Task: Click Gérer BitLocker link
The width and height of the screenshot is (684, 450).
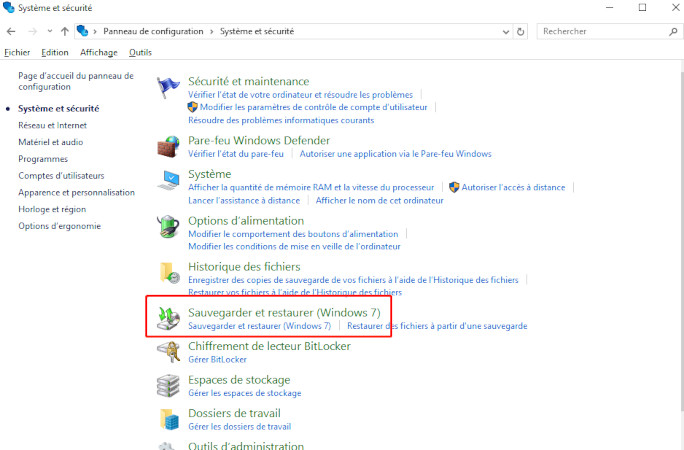Action: pos(217,360)
